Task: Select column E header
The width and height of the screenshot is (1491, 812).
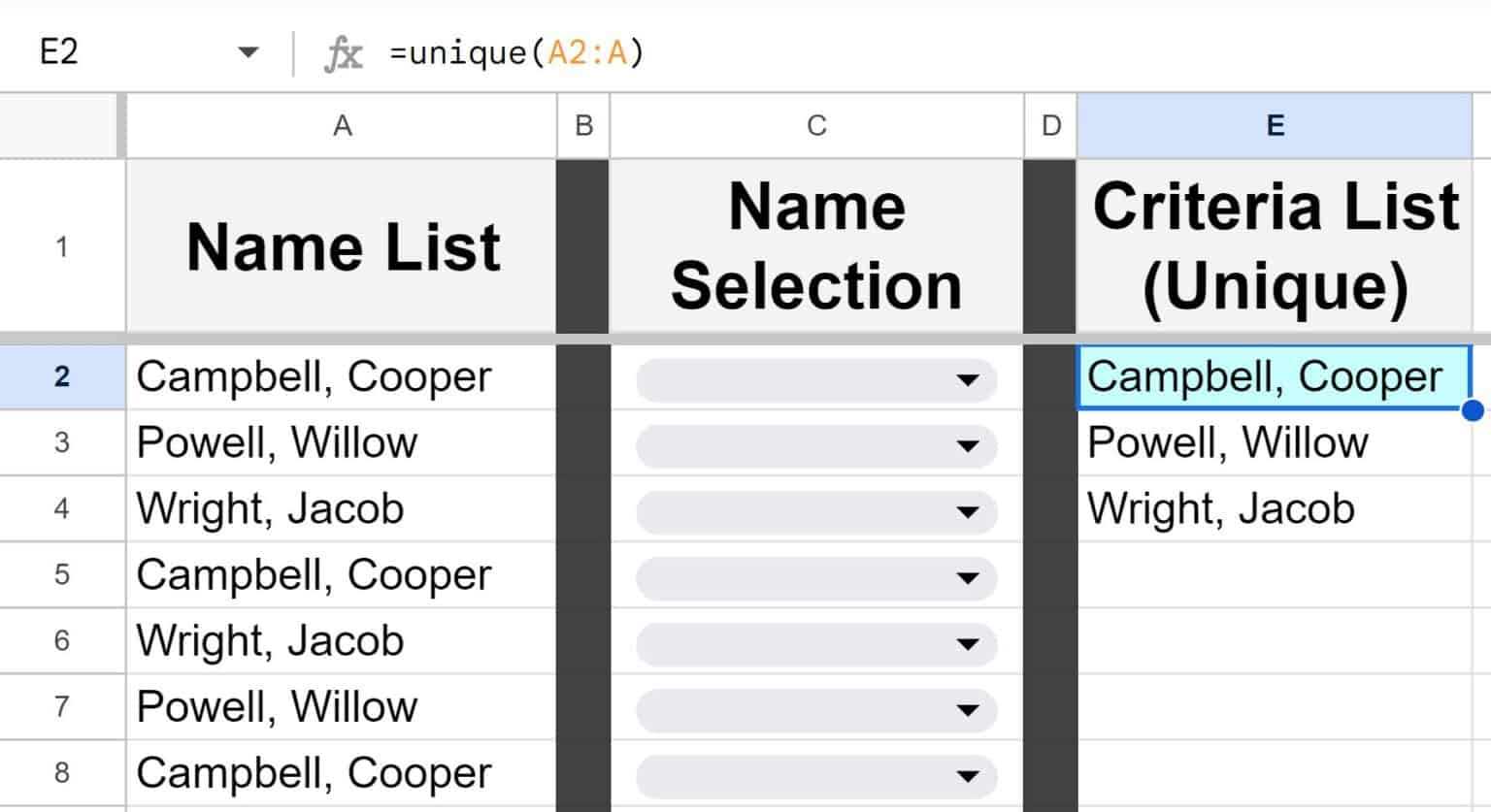Action: click(1275, 126)
